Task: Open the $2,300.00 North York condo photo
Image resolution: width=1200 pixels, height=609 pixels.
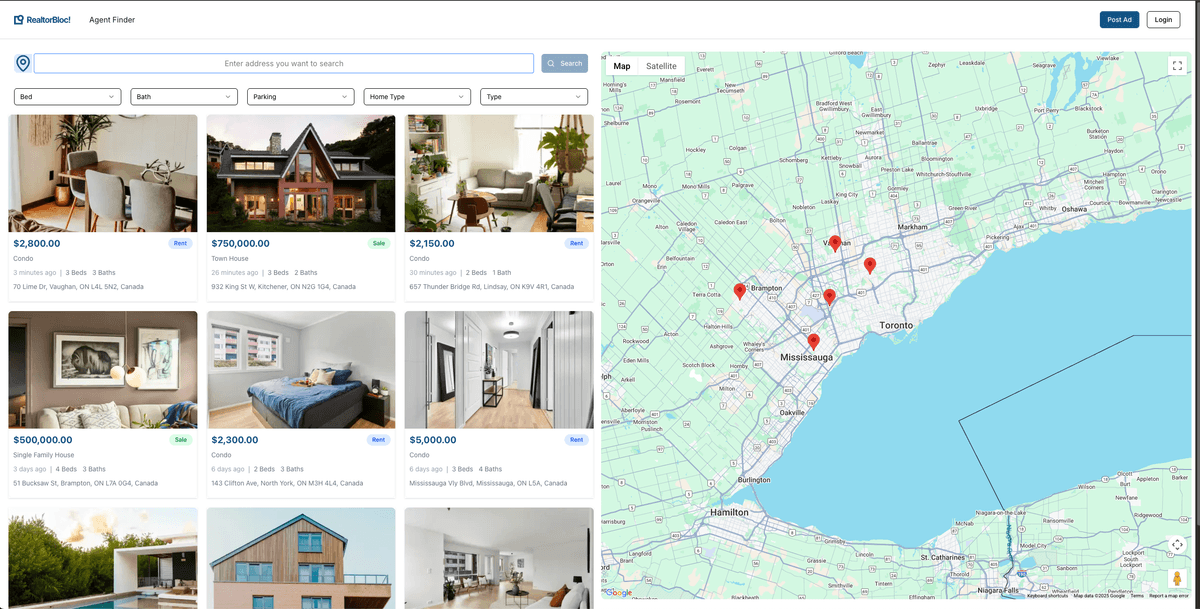Action: (x=301, y=370)
